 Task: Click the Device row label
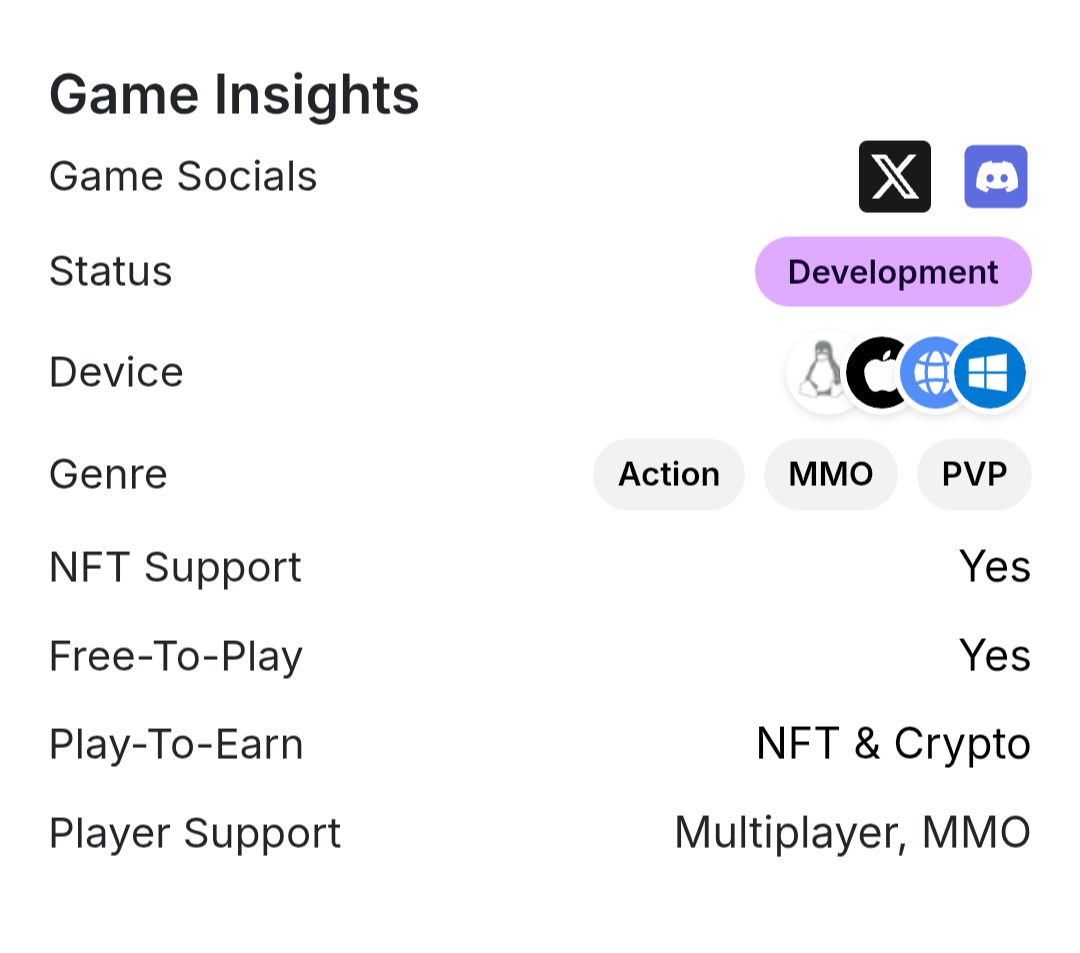(116, 373)
